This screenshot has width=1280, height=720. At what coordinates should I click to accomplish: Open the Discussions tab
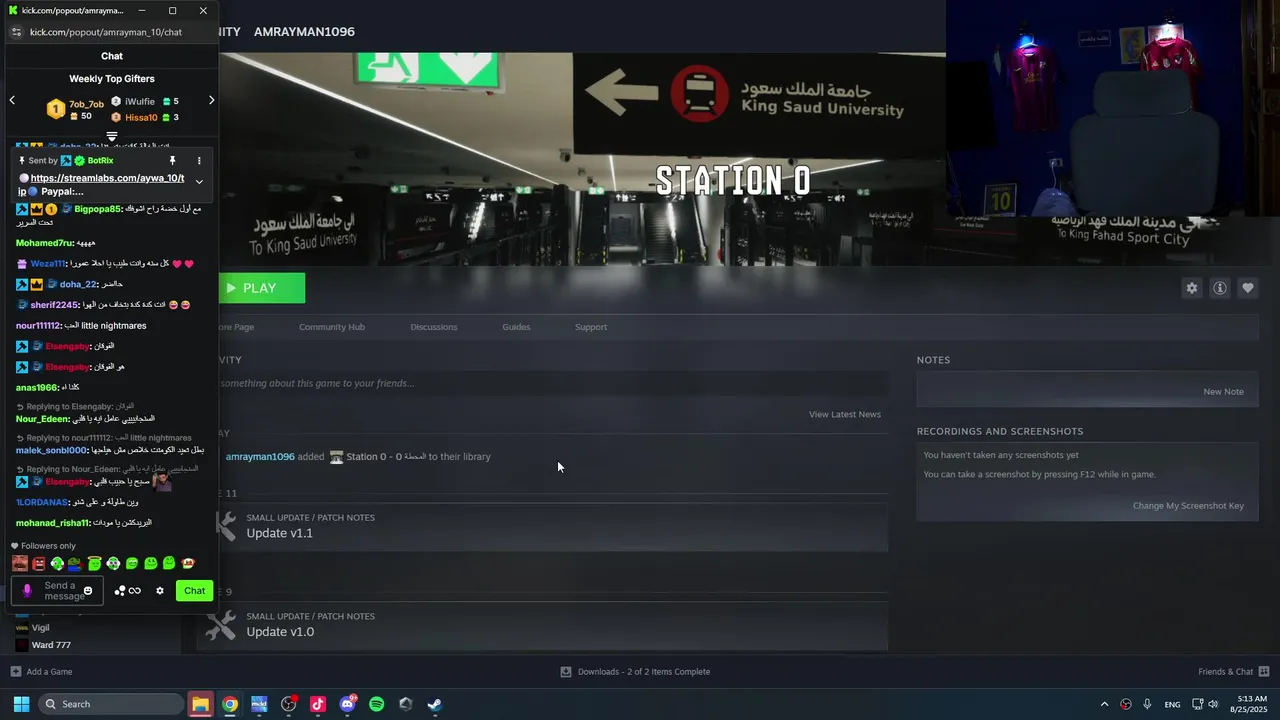tap(434, 327)
